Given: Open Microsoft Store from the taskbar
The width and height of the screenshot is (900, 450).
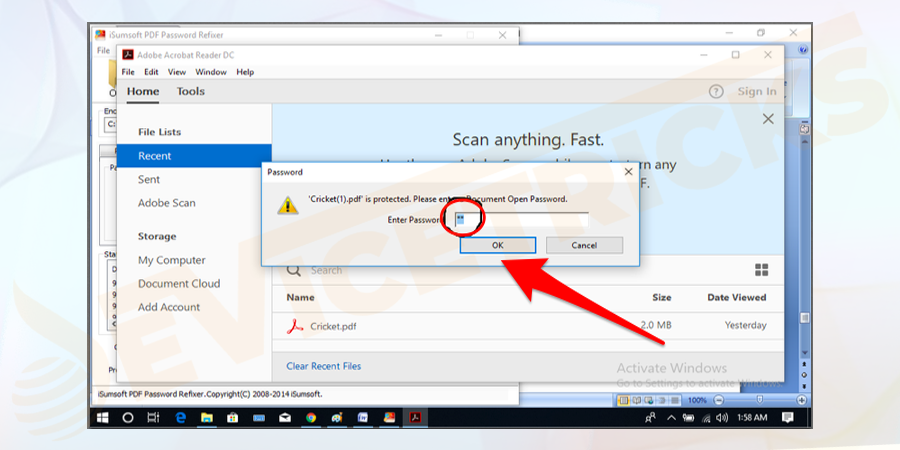Looking at the screenshot, I should tap(232, 418).
